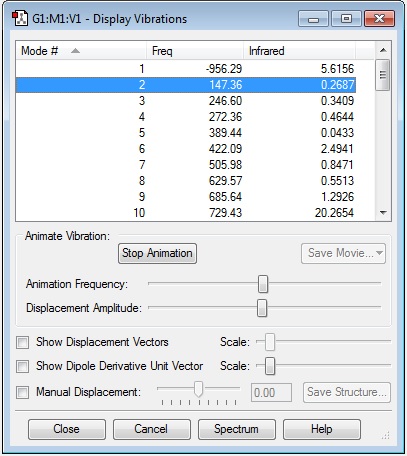Image resolution: width=407 pixels, height=456 pixels.
Task: Click infrared intensity value 5.6156
Action: pos(337,69)
